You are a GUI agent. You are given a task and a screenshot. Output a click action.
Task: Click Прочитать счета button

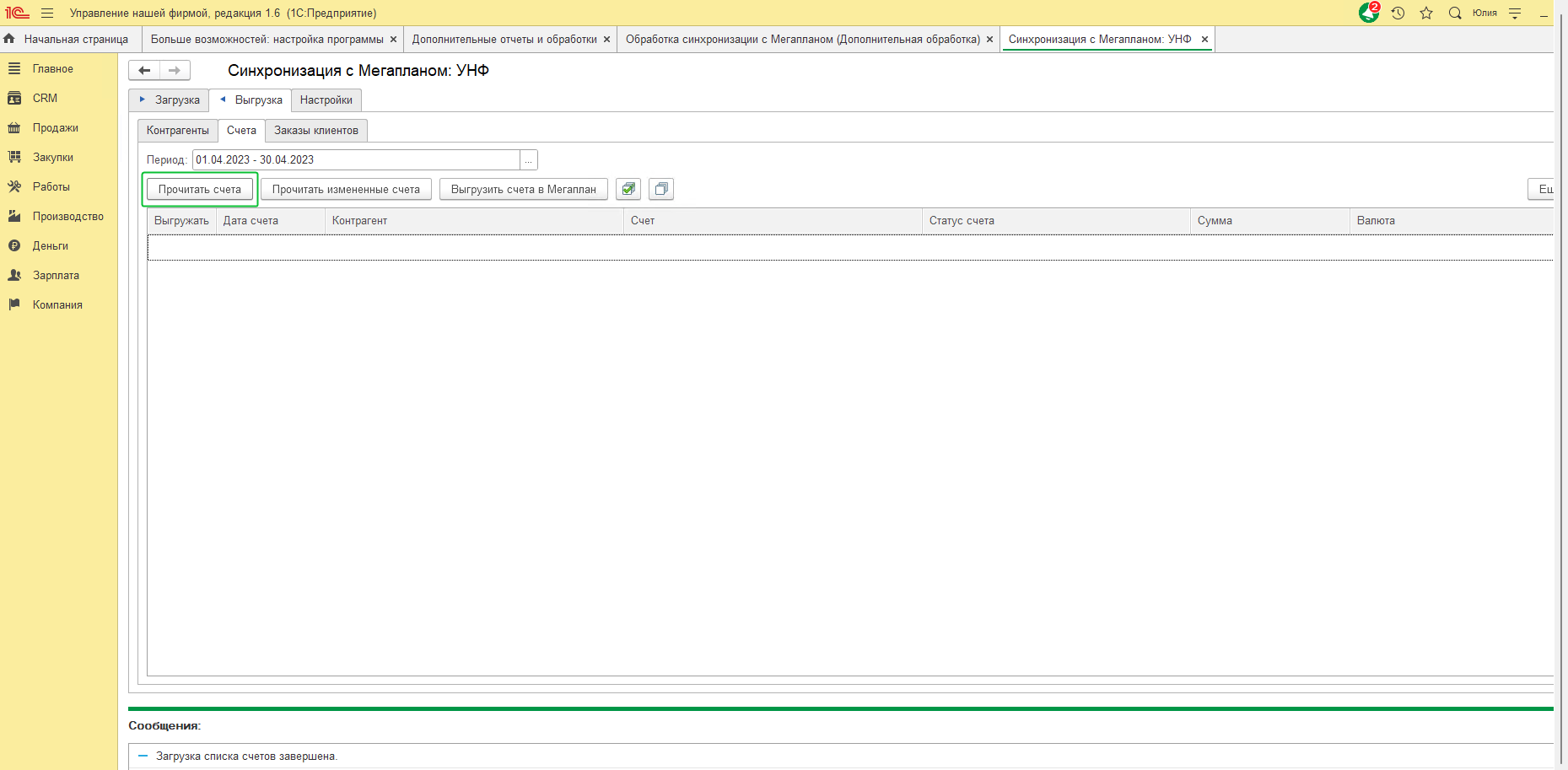click(200, 189)
